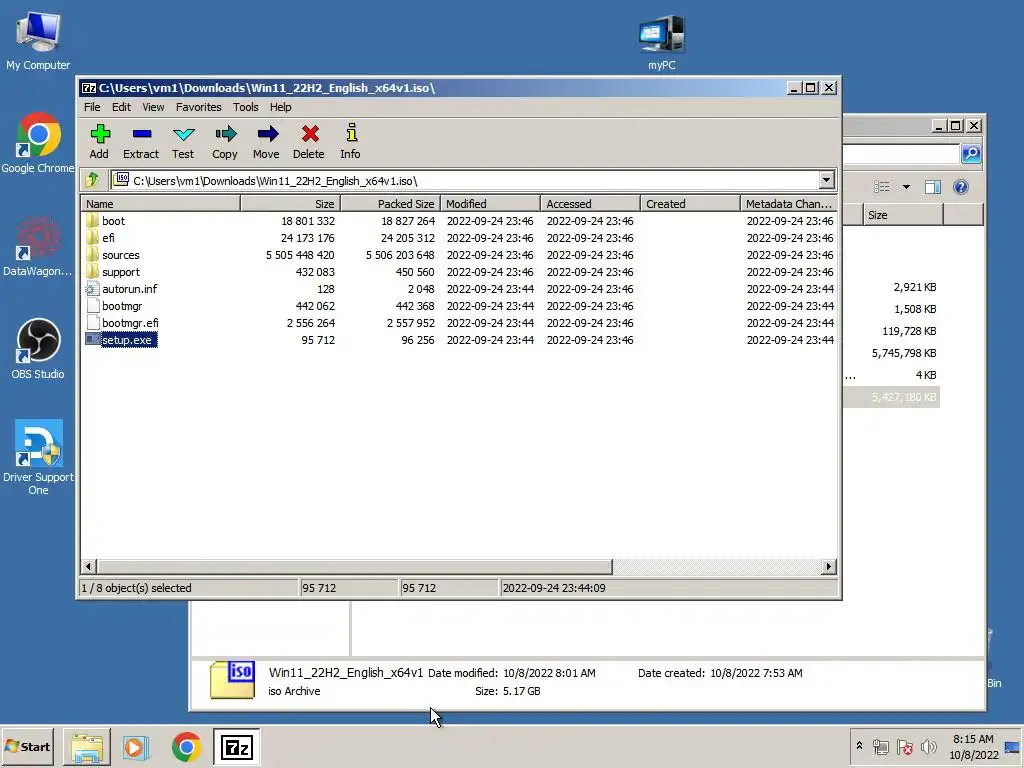Screen dimensions: 1024x768
Task: Sort by Modified column header
Action: pos(490,204)
